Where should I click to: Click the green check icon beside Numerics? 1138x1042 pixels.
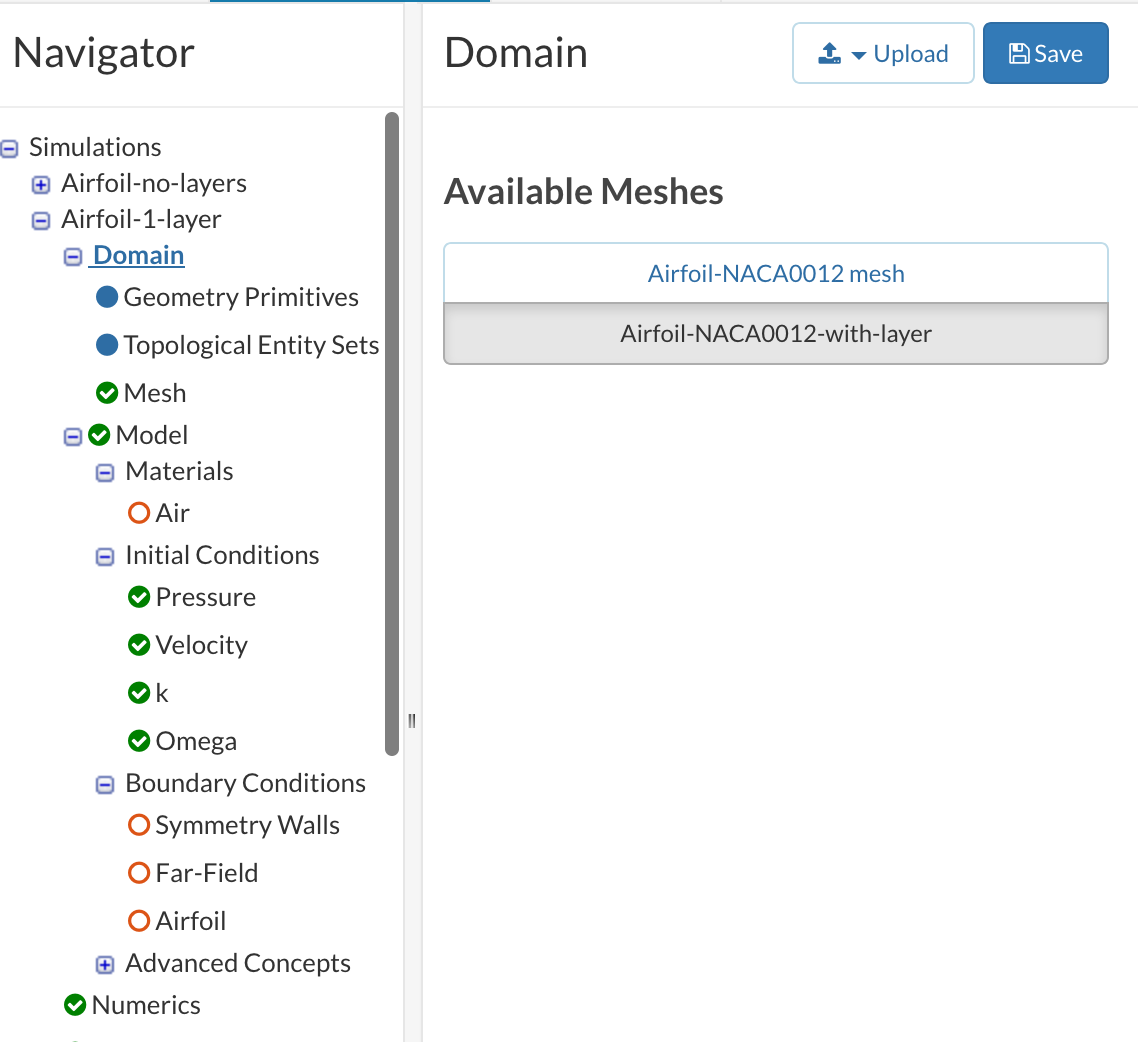(75, 1005)
